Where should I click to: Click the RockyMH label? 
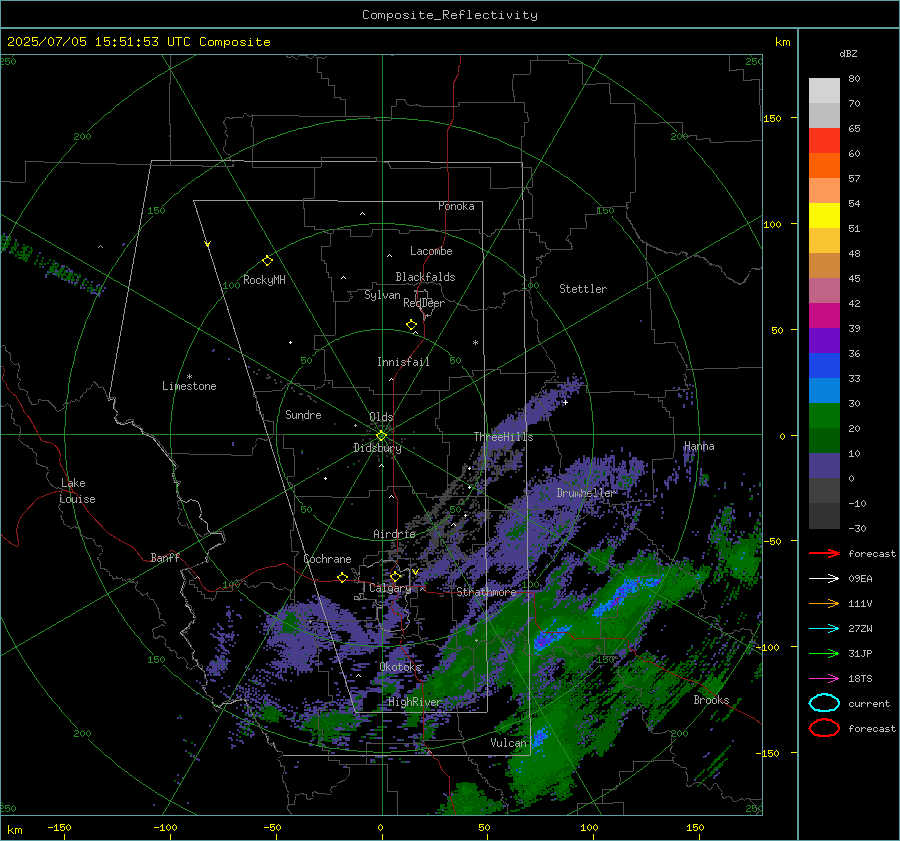tap(264, 280)
